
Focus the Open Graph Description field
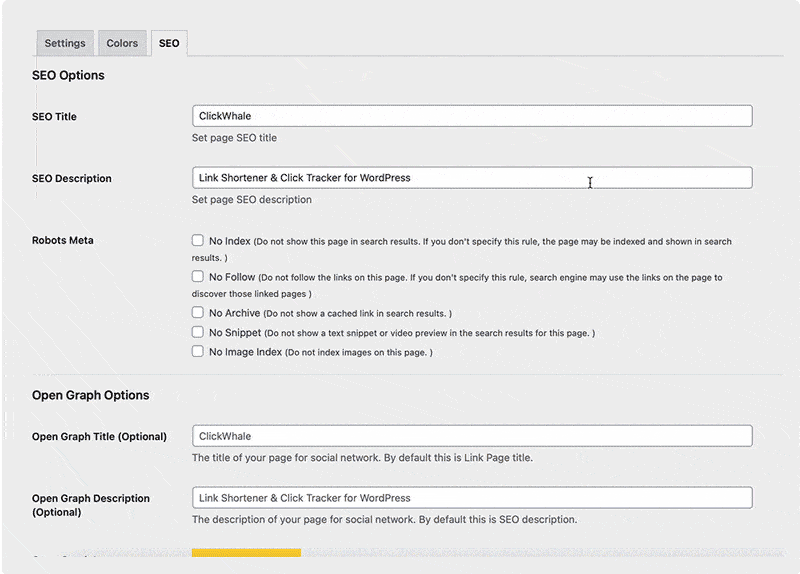pos(472,497)
